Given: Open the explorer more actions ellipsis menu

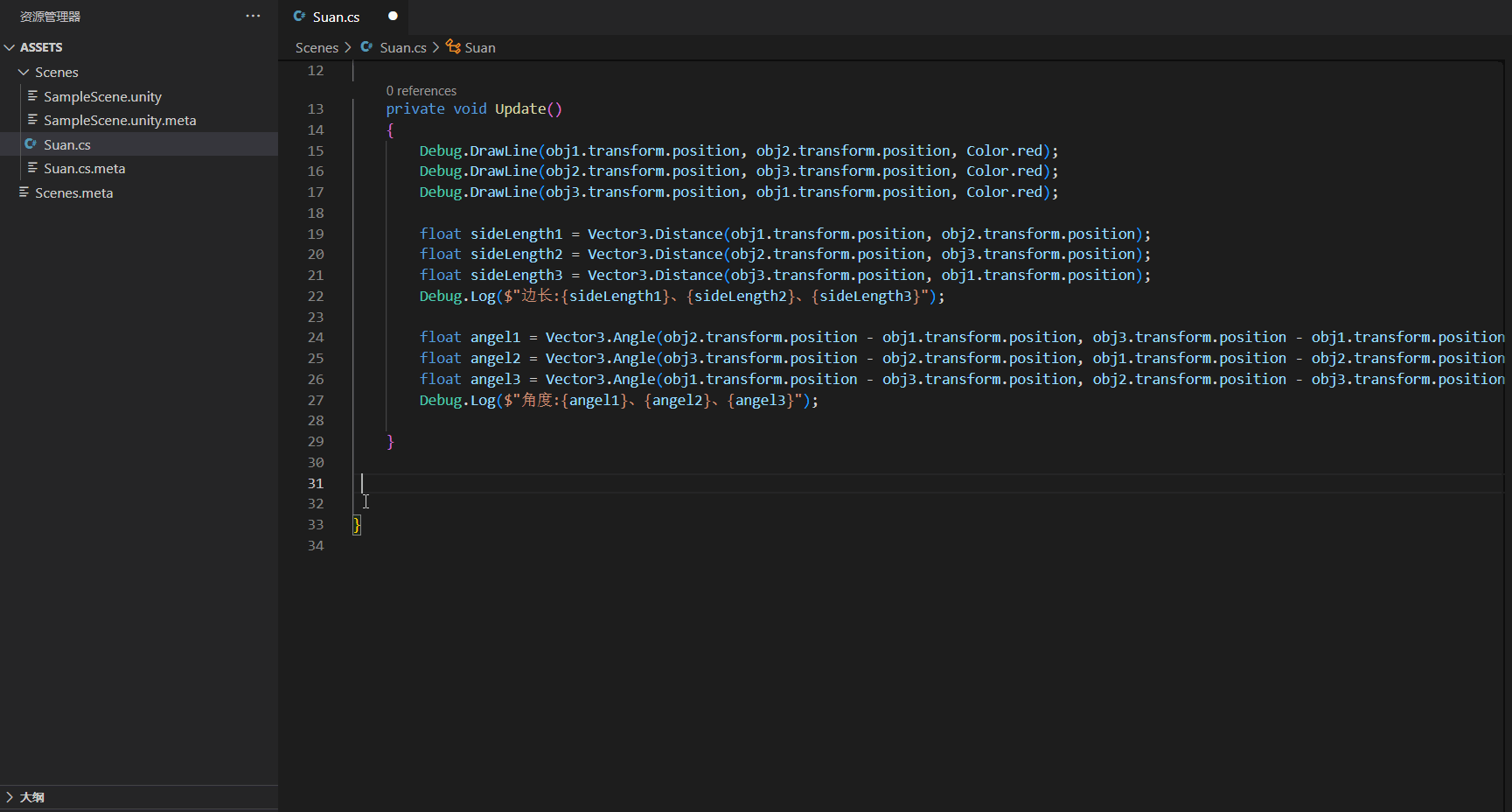Looking at the screenshot, I should [x=253, y=16].
